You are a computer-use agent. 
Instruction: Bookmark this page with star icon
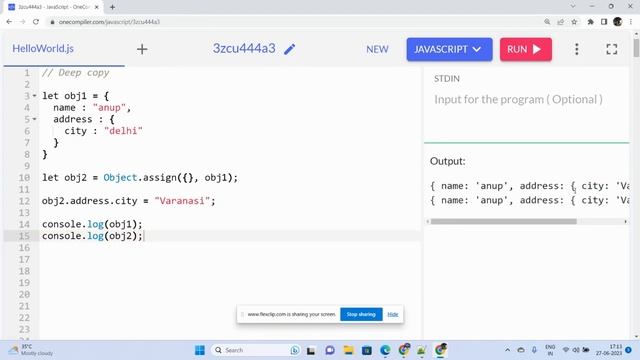(x=574, y=22)
